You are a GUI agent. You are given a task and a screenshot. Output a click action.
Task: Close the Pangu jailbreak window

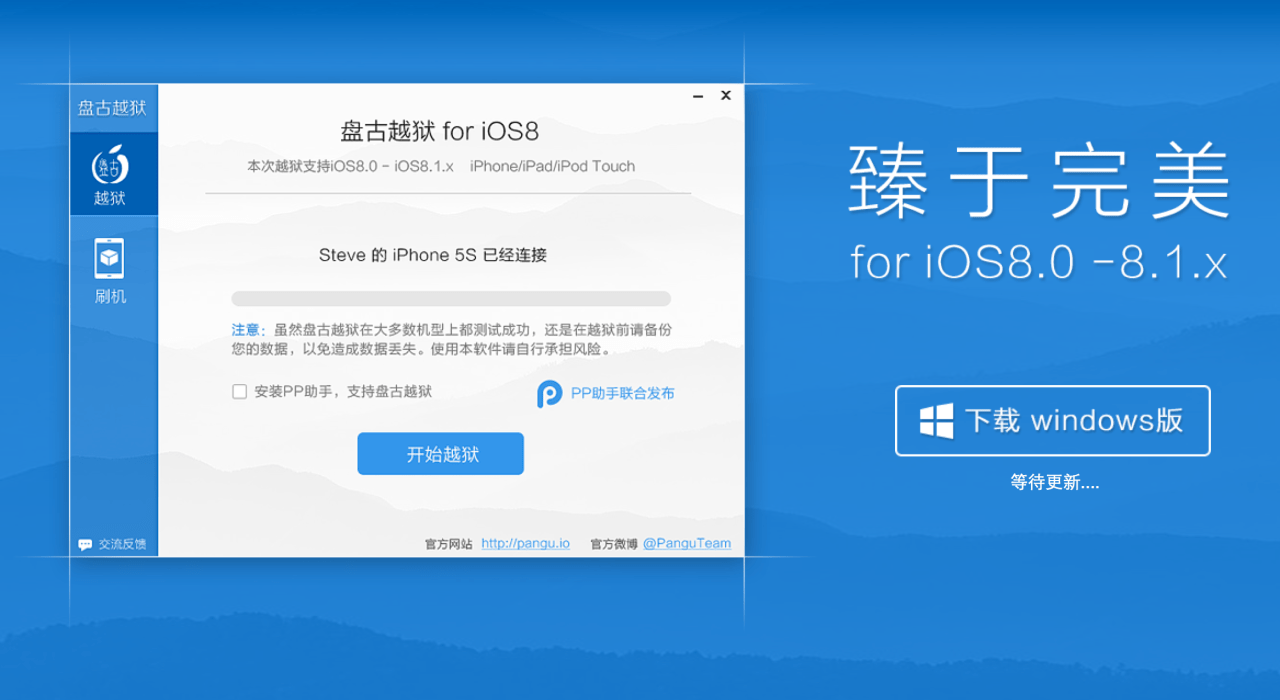pyautogui.click(x=726, y=96)
